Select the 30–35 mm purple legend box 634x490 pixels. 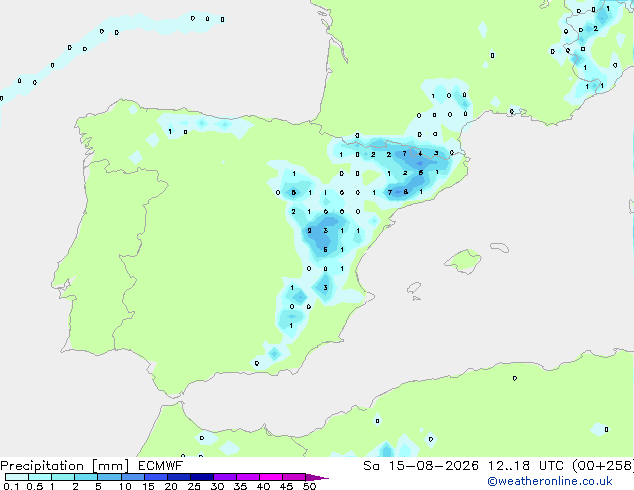coord(224,477)
